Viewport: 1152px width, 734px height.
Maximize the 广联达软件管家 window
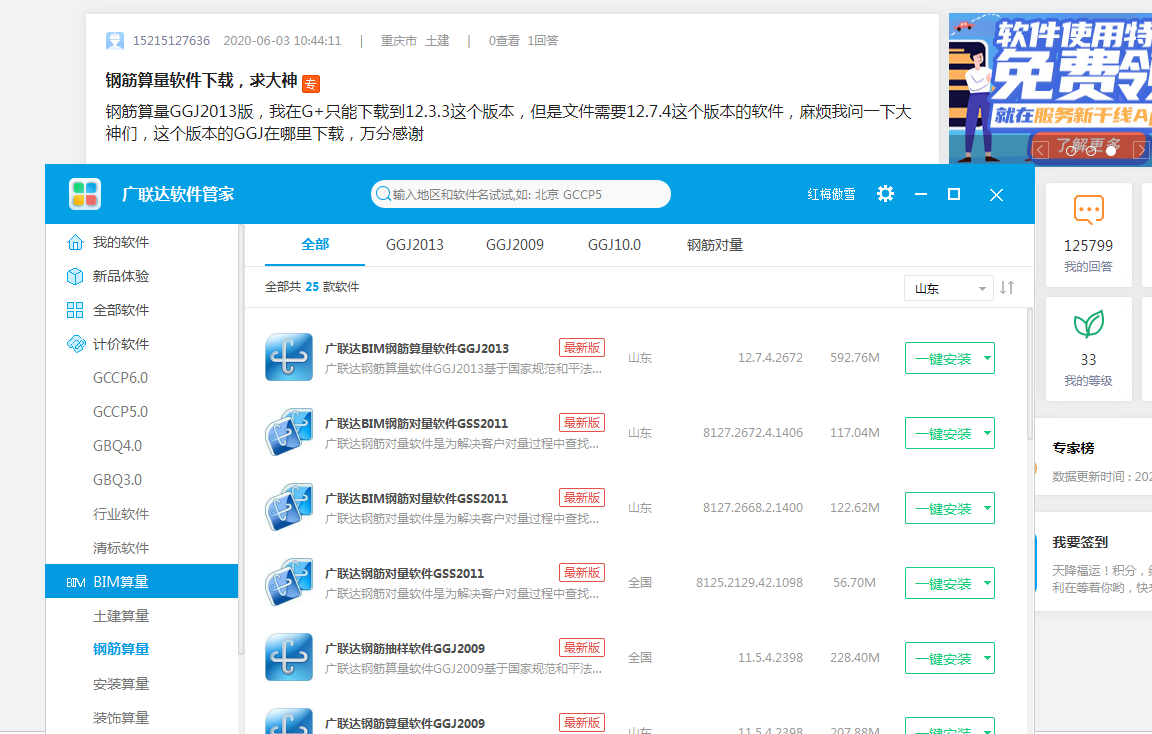(x=954, y=194)
